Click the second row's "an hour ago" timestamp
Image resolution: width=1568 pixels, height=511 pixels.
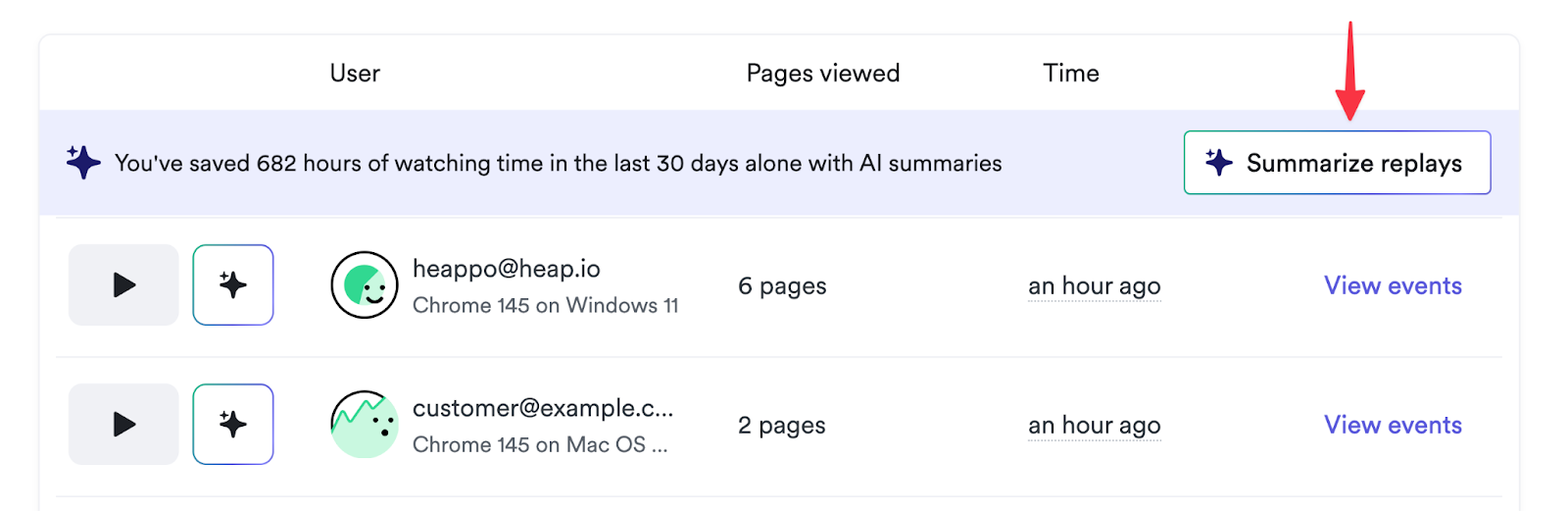tap(1094, 426)
